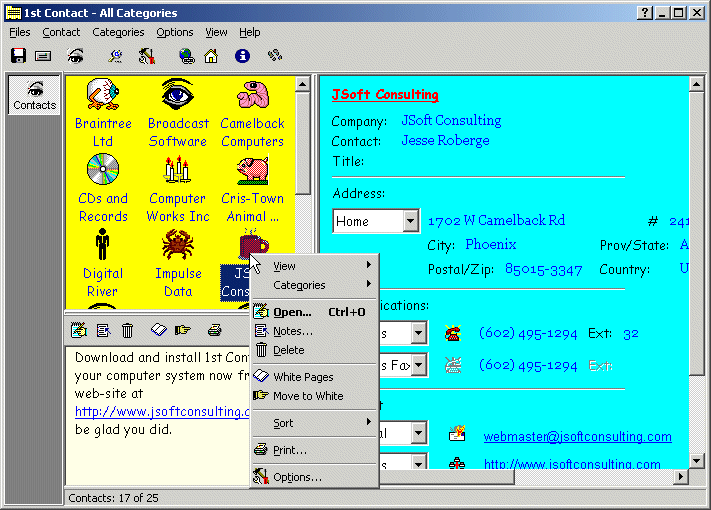Choose Notes... from context menu
The image size is (711, 510).
pos(314,331)
